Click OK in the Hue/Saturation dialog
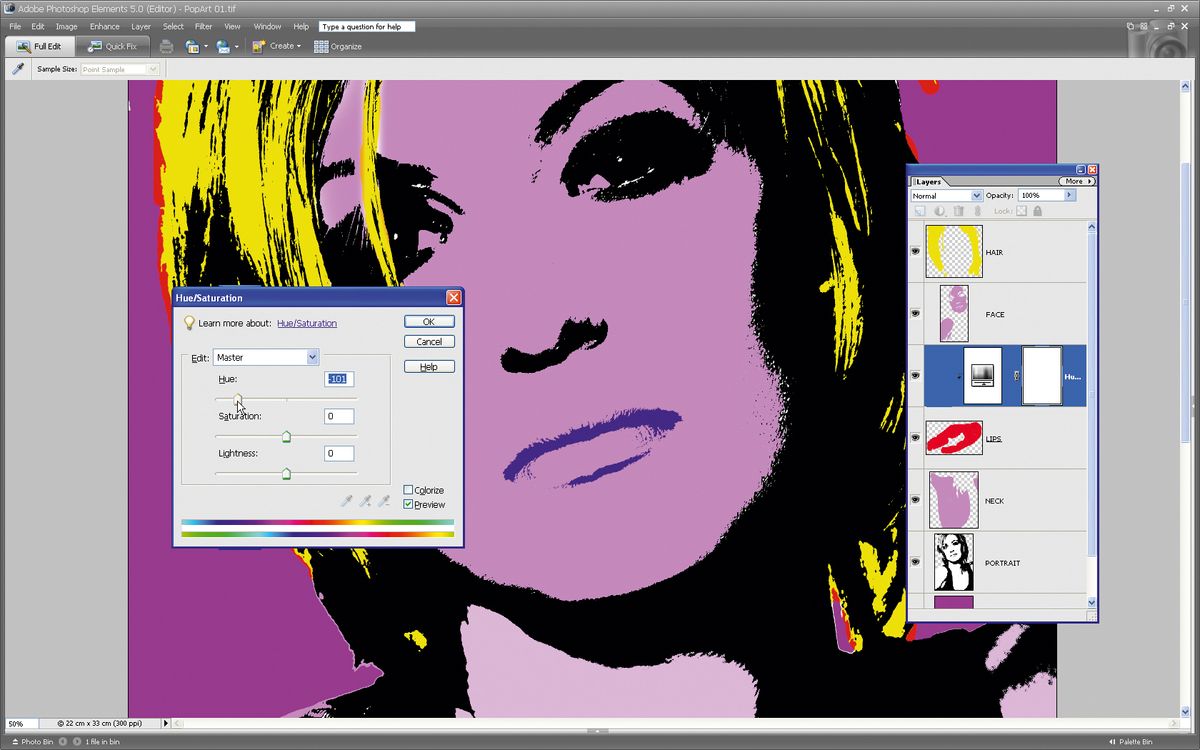 (x=429, y=321)
